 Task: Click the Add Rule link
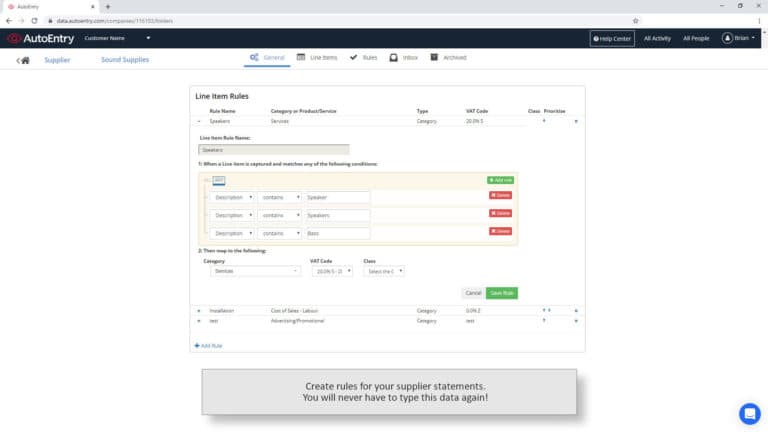pos(208,345)
